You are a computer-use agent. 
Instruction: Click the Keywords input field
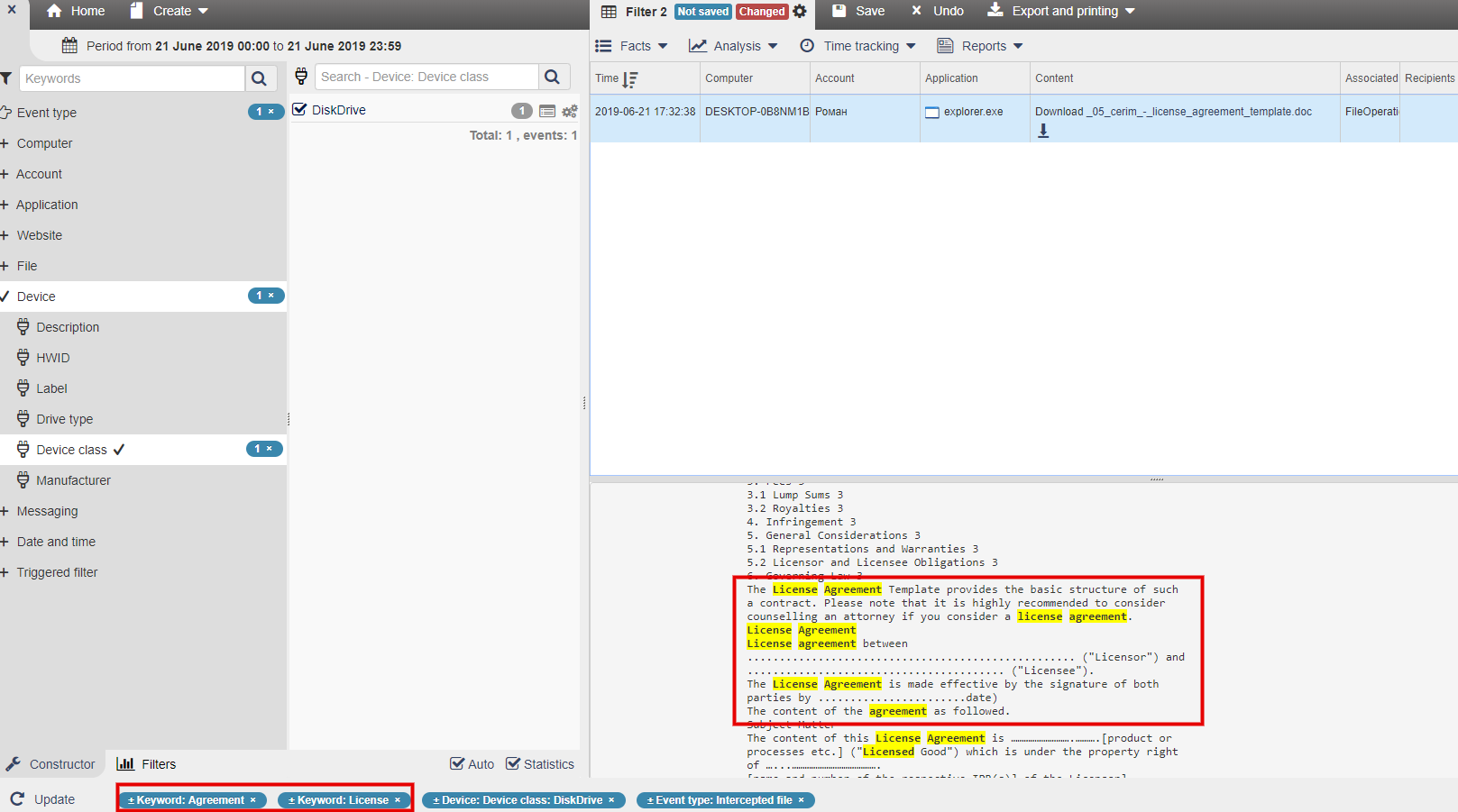tap(132, 78)
